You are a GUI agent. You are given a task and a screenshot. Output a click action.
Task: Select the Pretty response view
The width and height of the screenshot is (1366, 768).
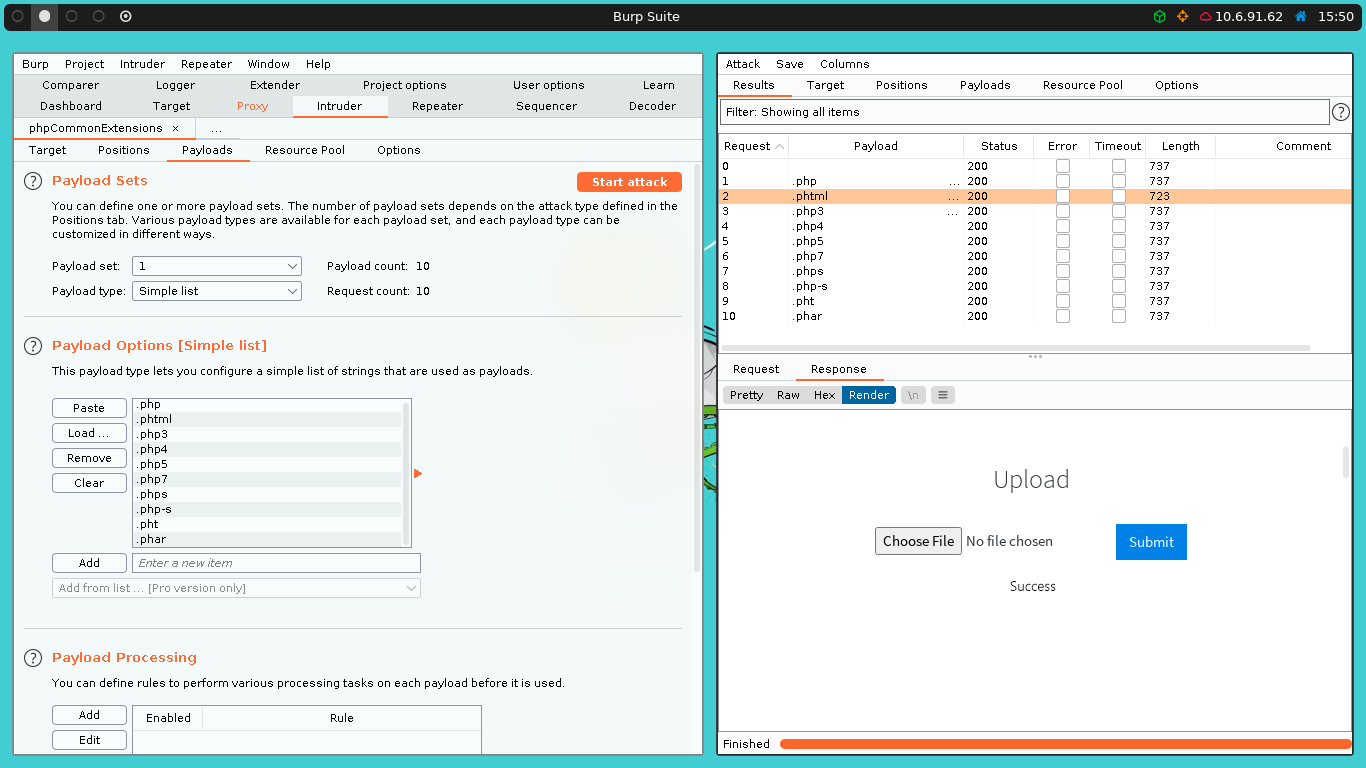(x=746, y=395)
